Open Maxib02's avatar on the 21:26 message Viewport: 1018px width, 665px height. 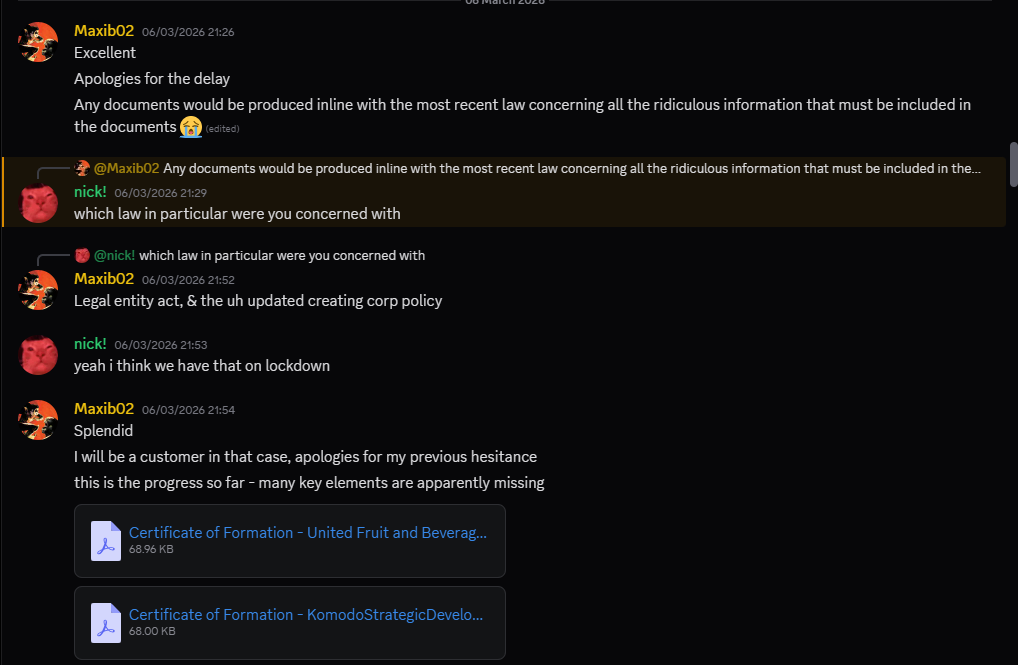[38, 43]
